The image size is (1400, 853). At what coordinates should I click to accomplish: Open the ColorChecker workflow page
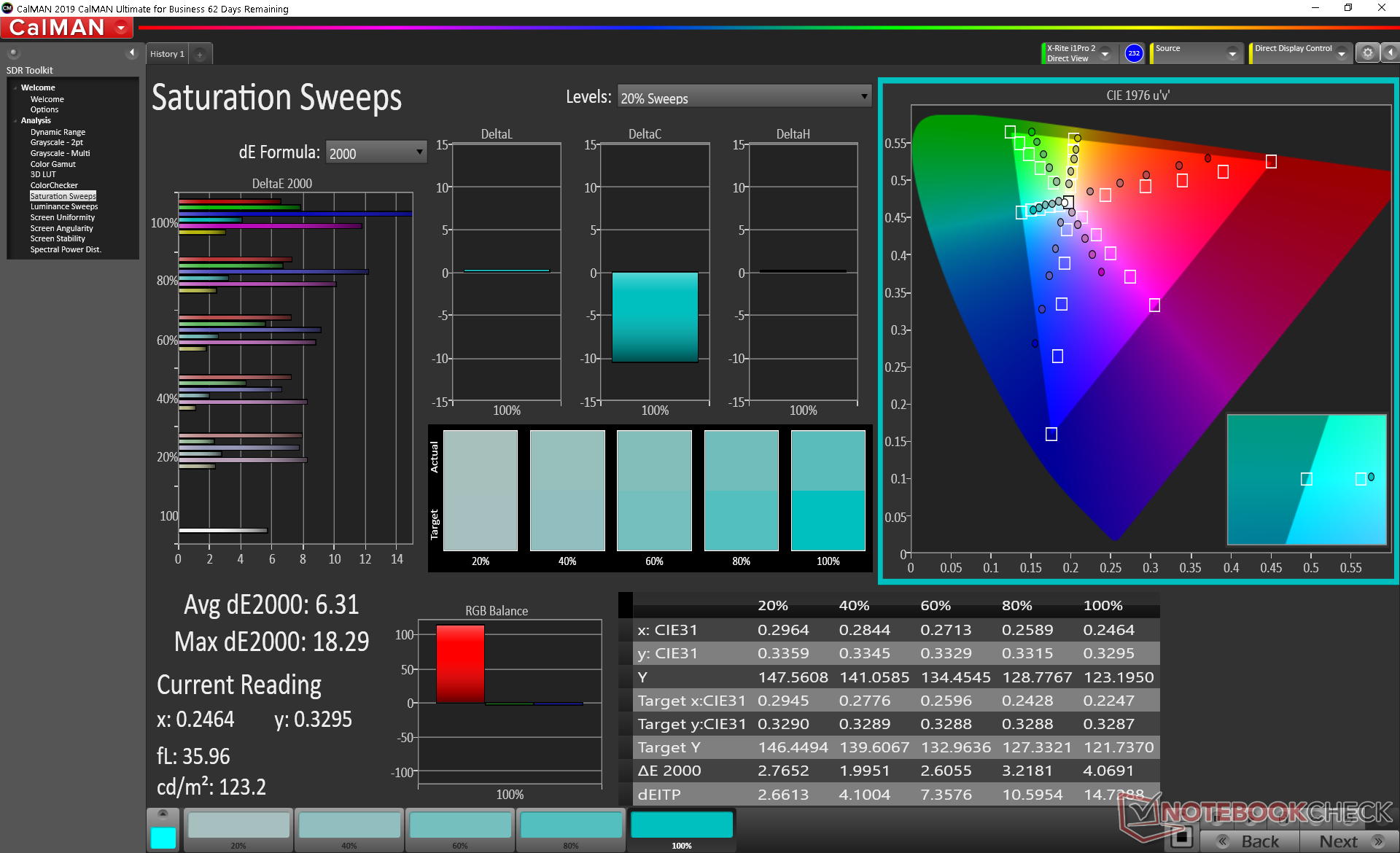[x=54, y=185]
